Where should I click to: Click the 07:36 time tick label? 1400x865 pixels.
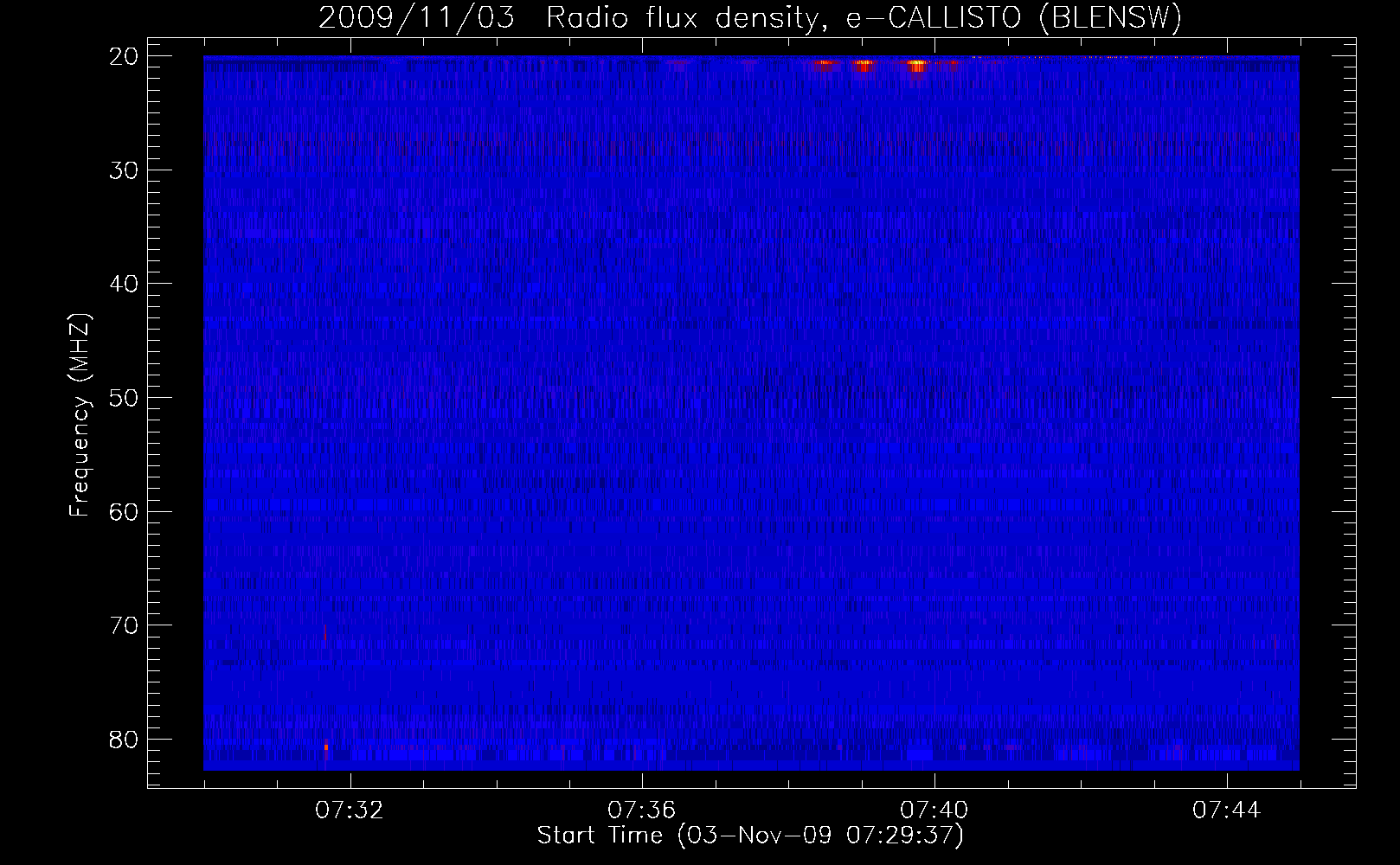pyautogui.click(x=642, y=810)
